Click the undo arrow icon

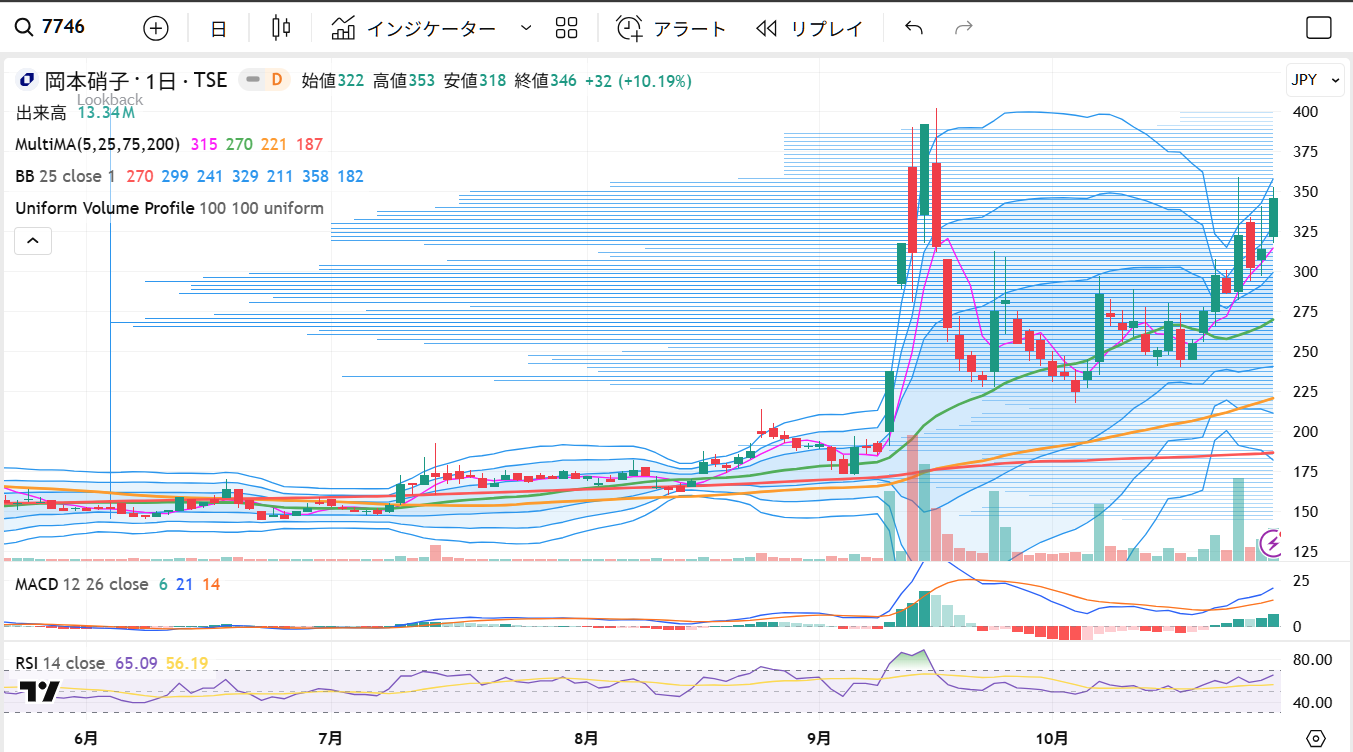point(913,28)
